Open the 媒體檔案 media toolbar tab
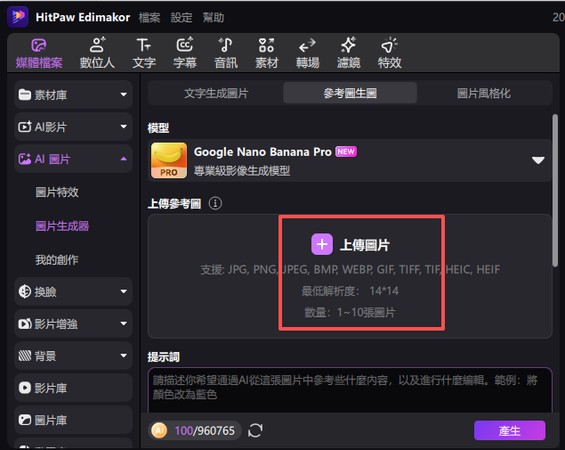 (x=39, y=54)
